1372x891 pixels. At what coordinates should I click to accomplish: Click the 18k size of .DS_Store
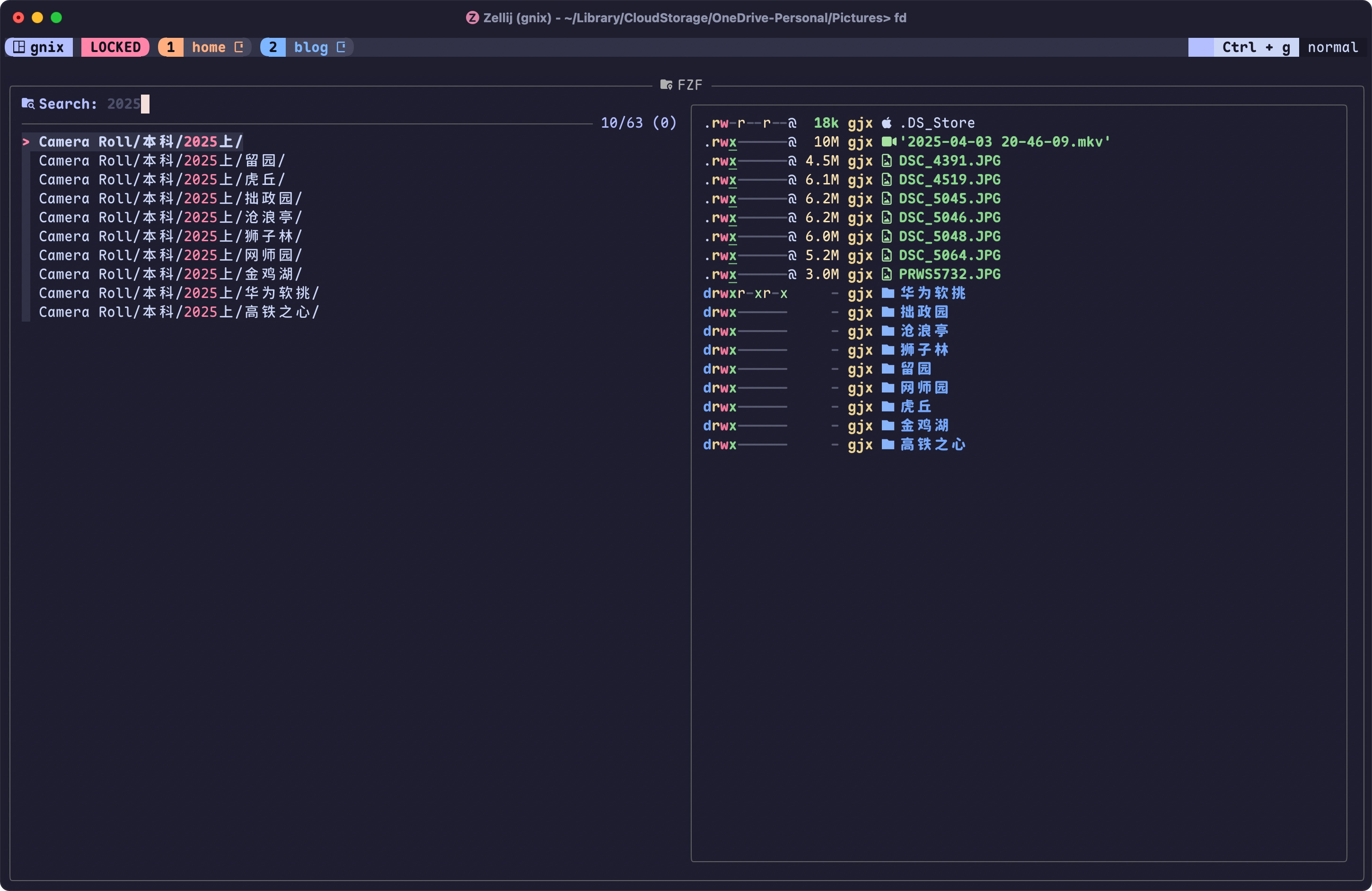point(826,123)
